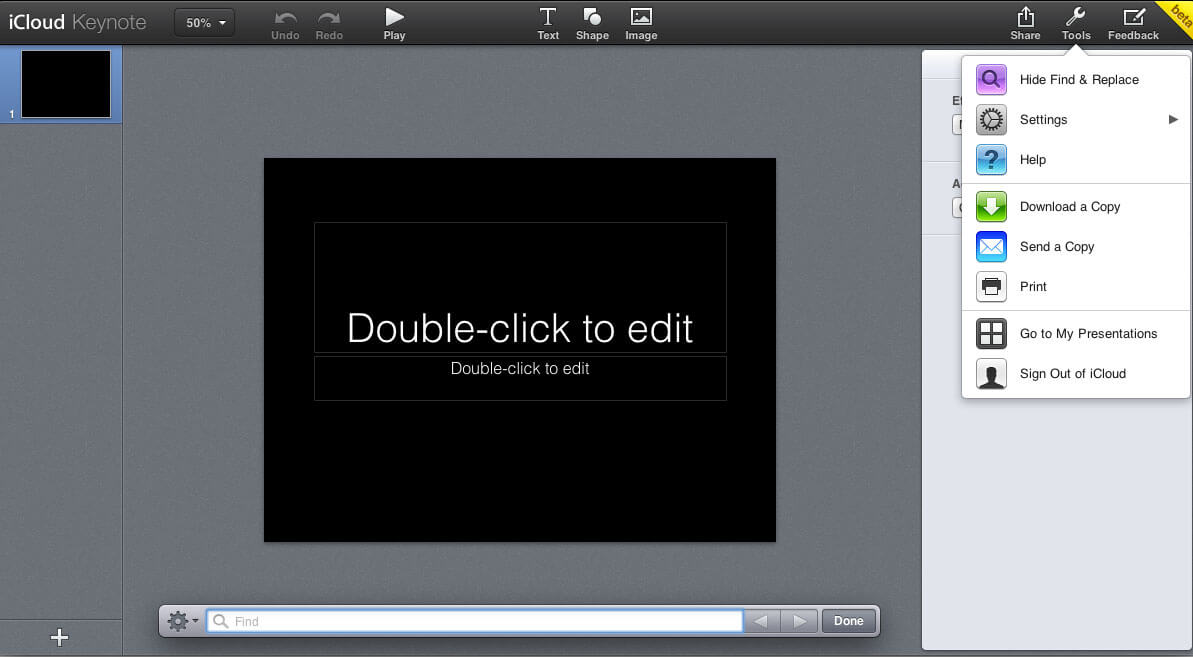
Task: Click the Tools wrench icon
Action: point(1076,17)
